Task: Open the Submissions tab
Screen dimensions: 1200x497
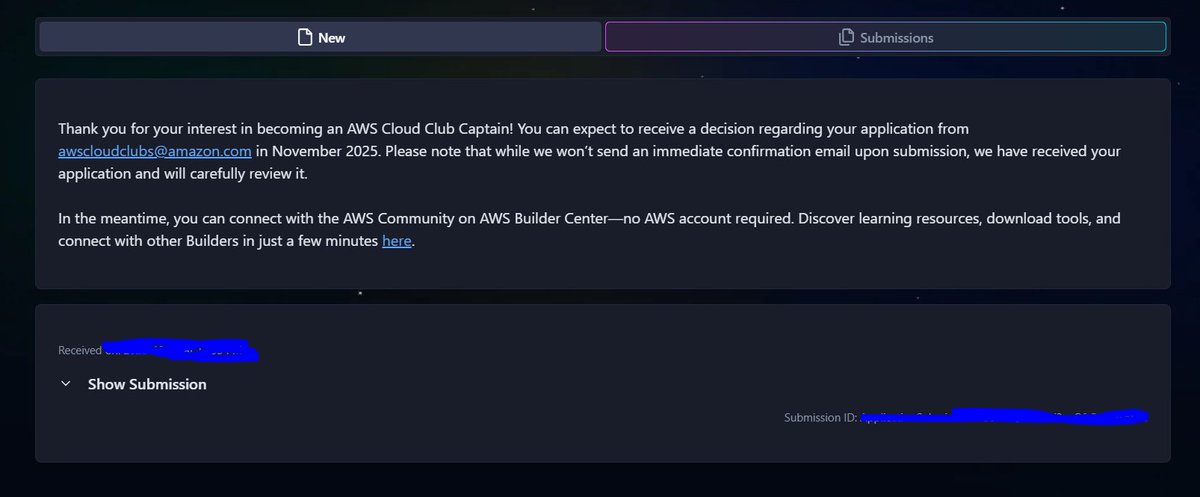Action: click(885, 37)
